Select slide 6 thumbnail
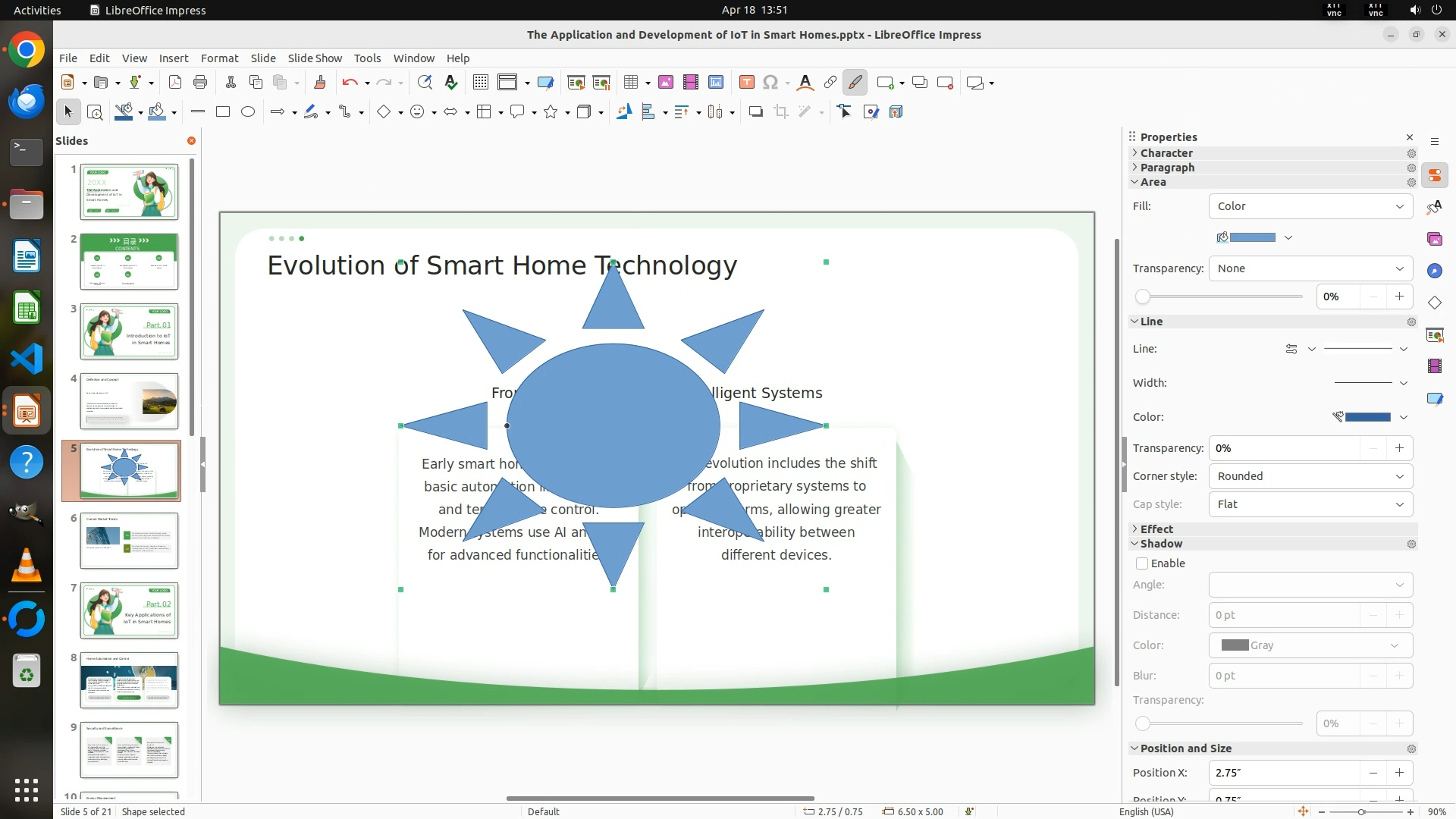Screen dimensions: 1456x819 [x=129, y=541]
